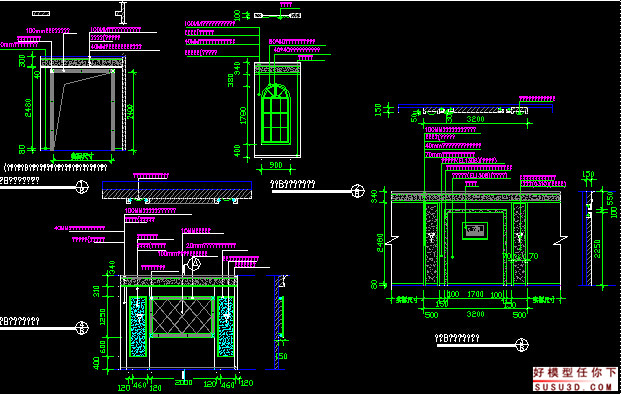Select the 2000 dimension below lattice elevation
This screenshot has width=621, height=394.
[x=184, y=383]
